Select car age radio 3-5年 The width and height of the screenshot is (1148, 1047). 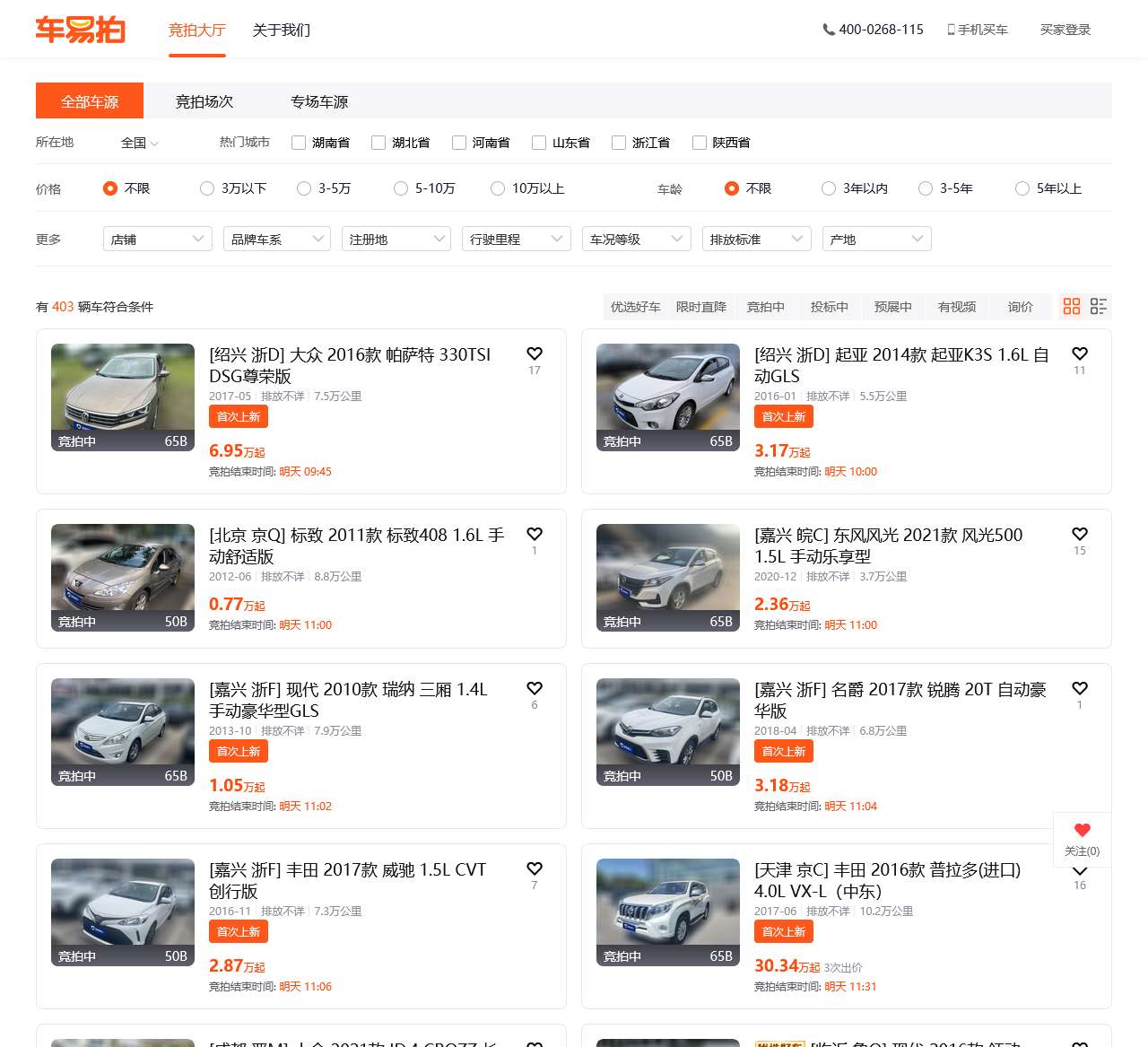pyautogui.click(x=926, y=188)
